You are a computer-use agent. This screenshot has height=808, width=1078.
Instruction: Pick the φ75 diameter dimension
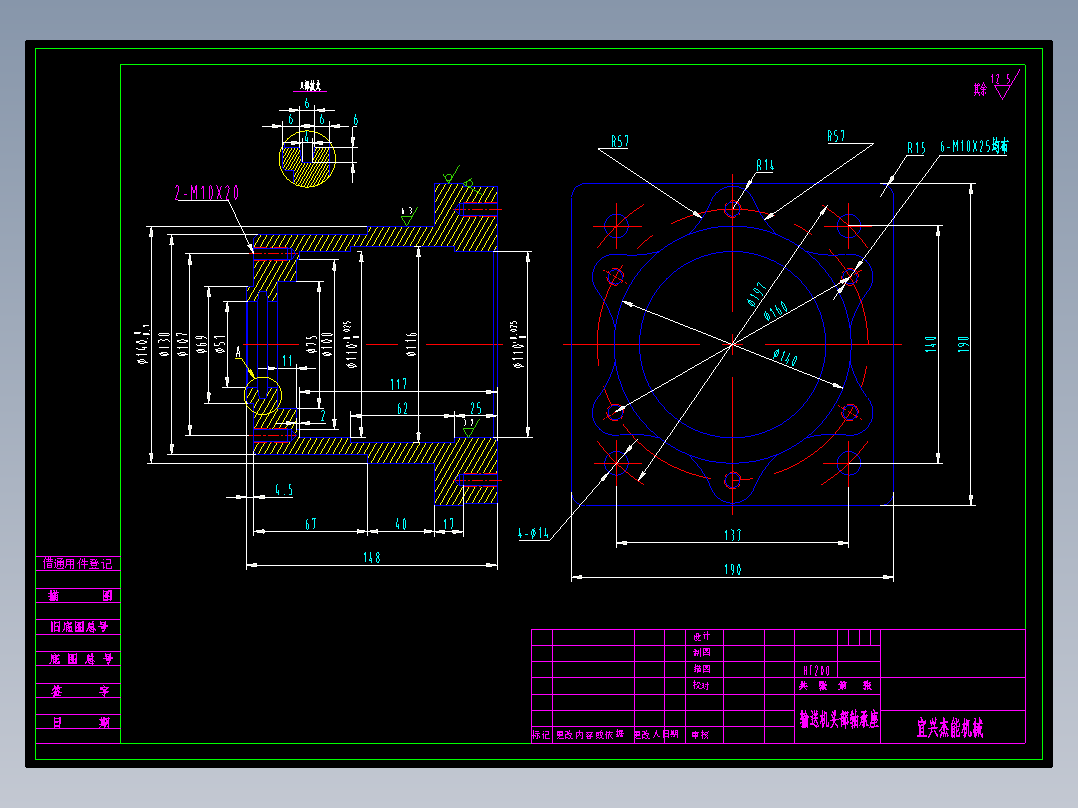click(312, 345)
